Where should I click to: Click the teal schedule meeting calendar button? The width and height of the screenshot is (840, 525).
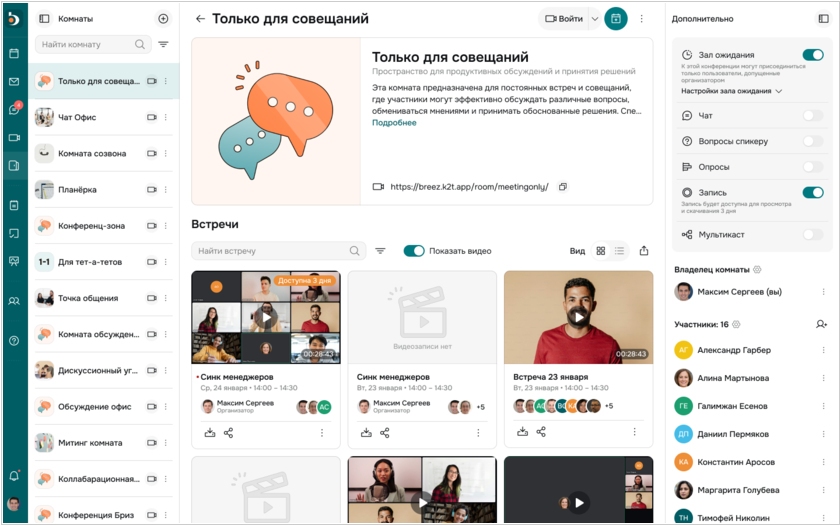click(x=616, y=18)
